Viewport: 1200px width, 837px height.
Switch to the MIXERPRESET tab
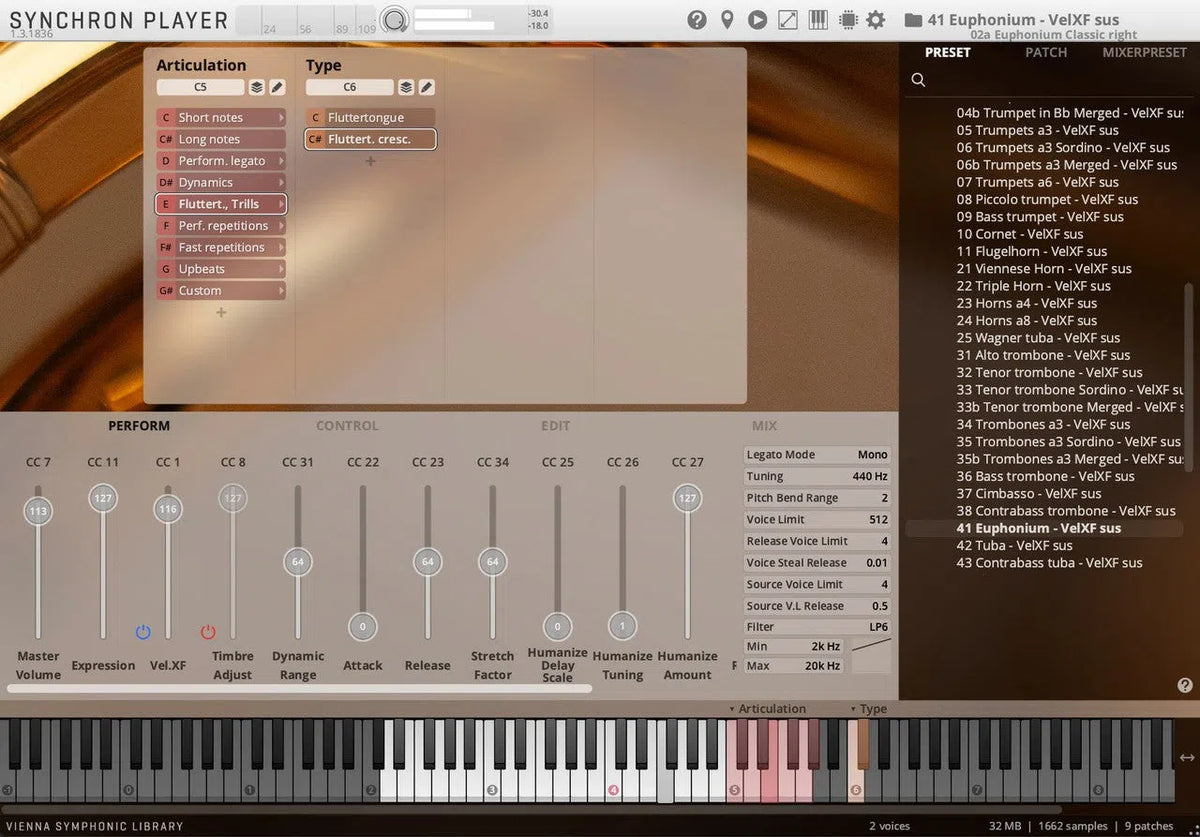pos(1144,52)
